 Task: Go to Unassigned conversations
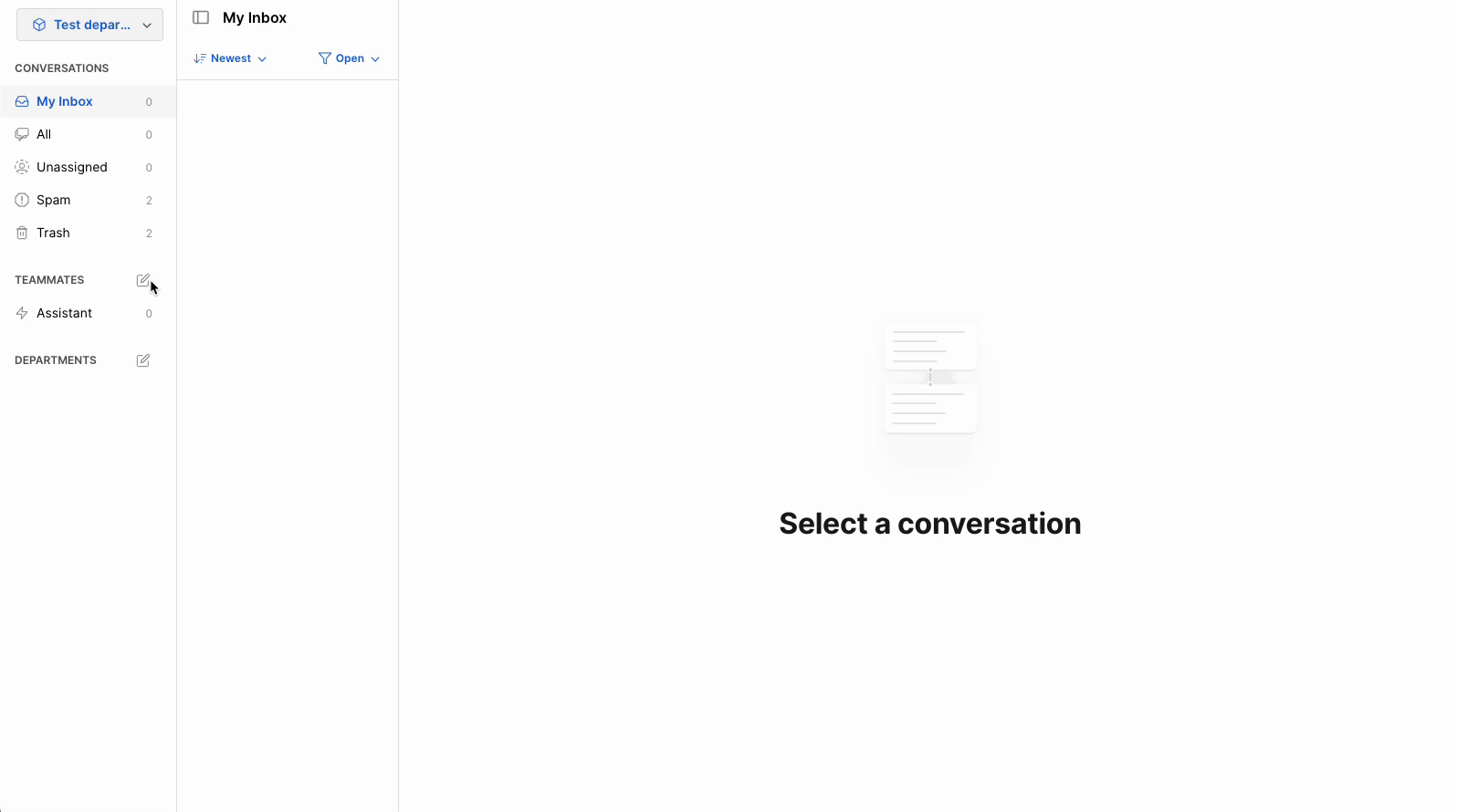tap(72, 167)
